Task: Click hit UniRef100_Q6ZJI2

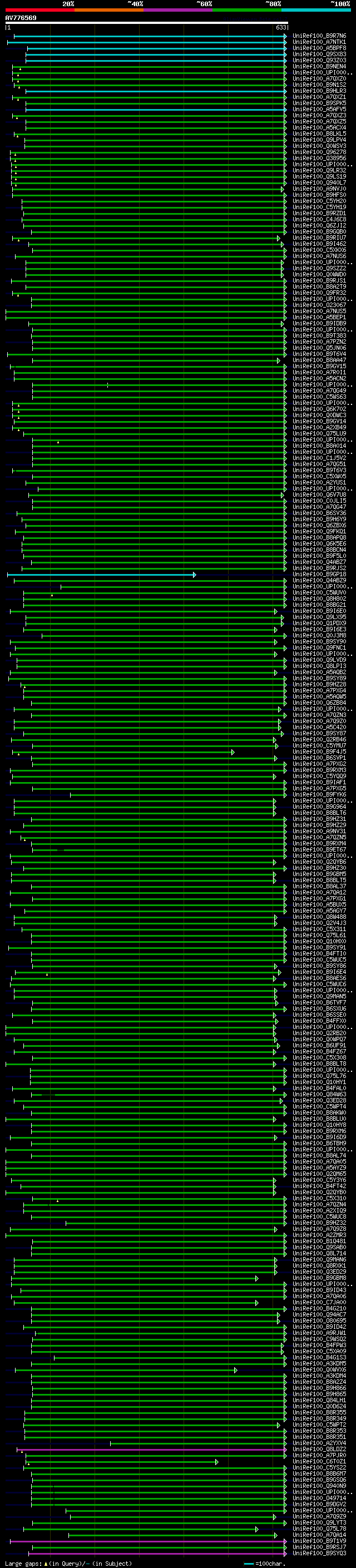Action: click(x=319, y=226)
